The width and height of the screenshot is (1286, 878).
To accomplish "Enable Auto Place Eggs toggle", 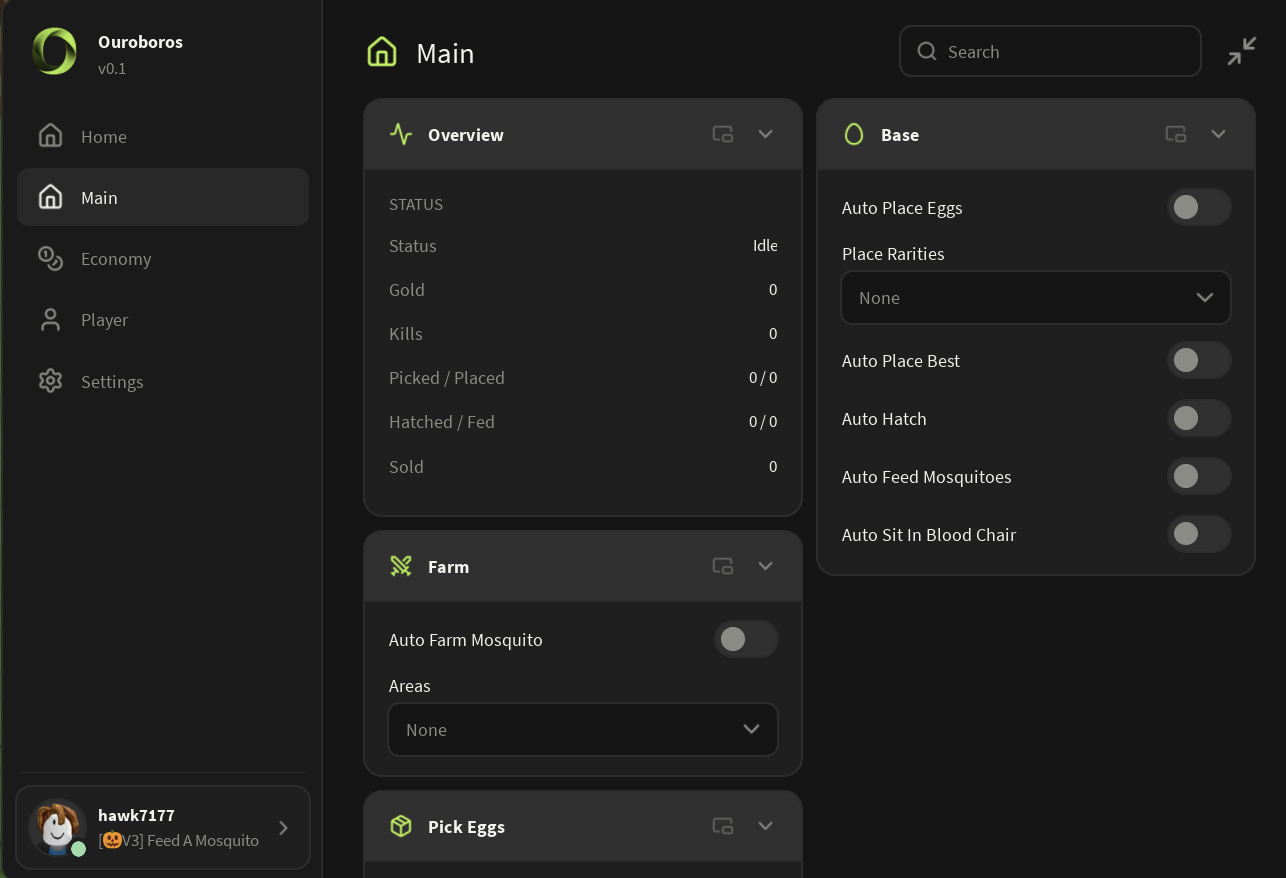I will click(x=1199, y=207).
